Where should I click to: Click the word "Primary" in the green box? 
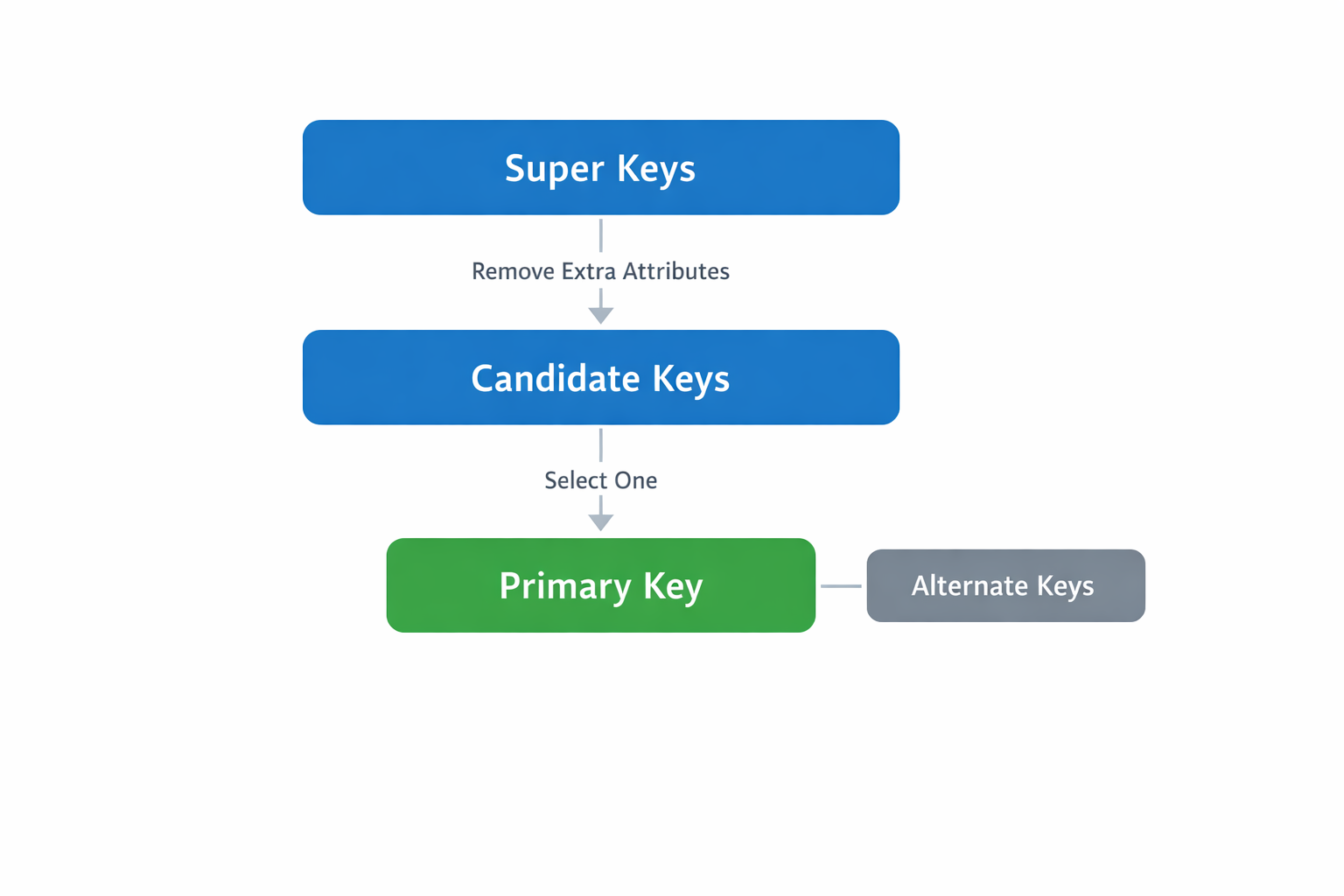pyautogui.click(x=564, y=586)
